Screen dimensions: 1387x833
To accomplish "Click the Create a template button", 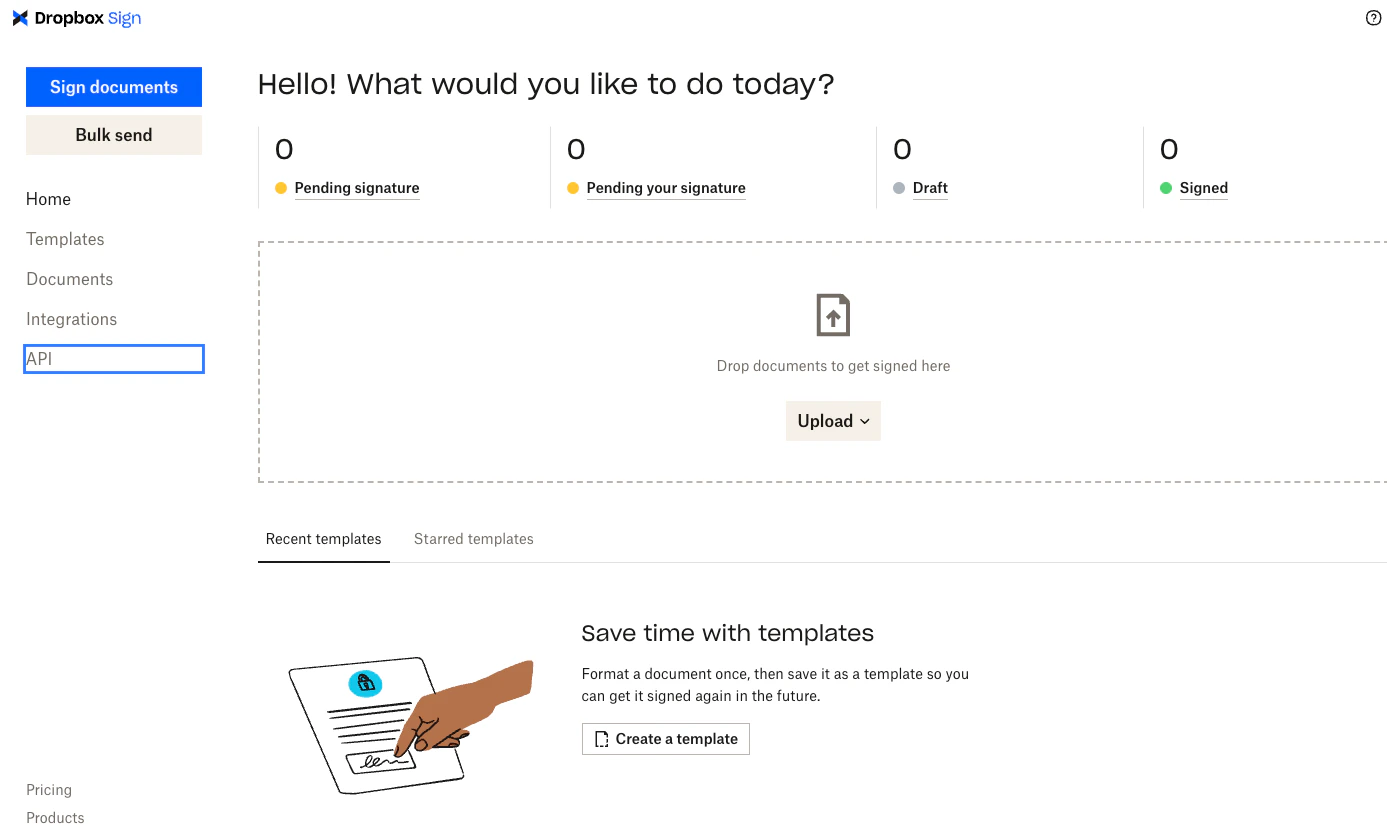I will click(x=666, y=739).
